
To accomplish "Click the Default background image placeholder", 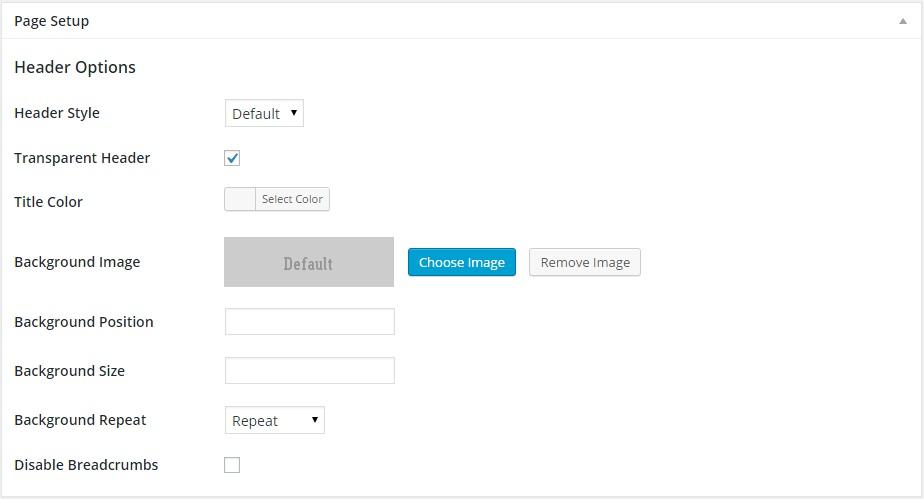I will tap(308, 262).
